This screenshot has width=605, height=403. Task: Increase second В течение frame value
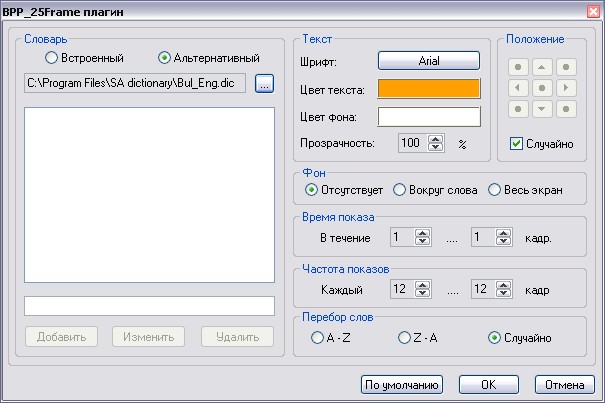point(504,233)
